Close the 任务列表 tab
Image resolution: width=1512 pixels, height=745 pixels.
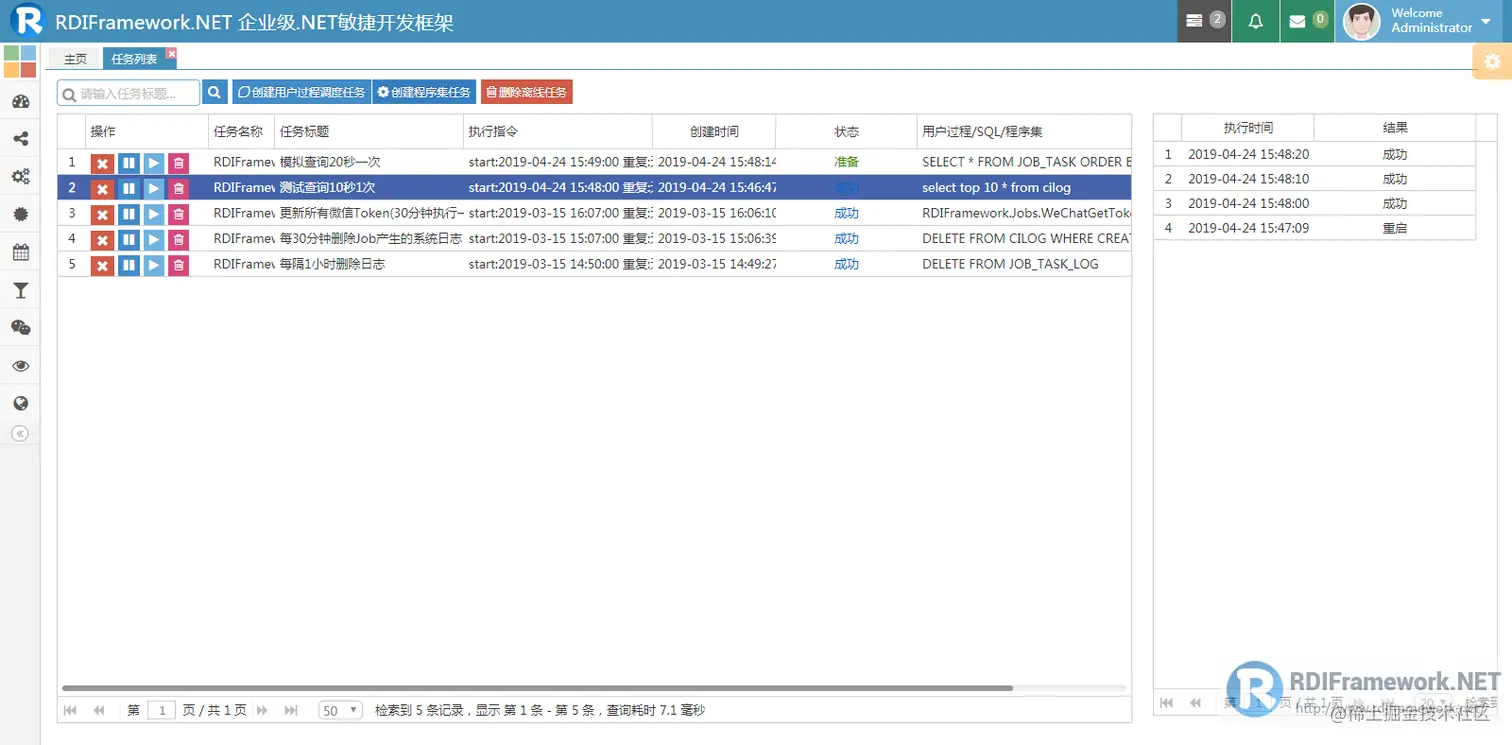pyautogui.click(x=171, y=53)
